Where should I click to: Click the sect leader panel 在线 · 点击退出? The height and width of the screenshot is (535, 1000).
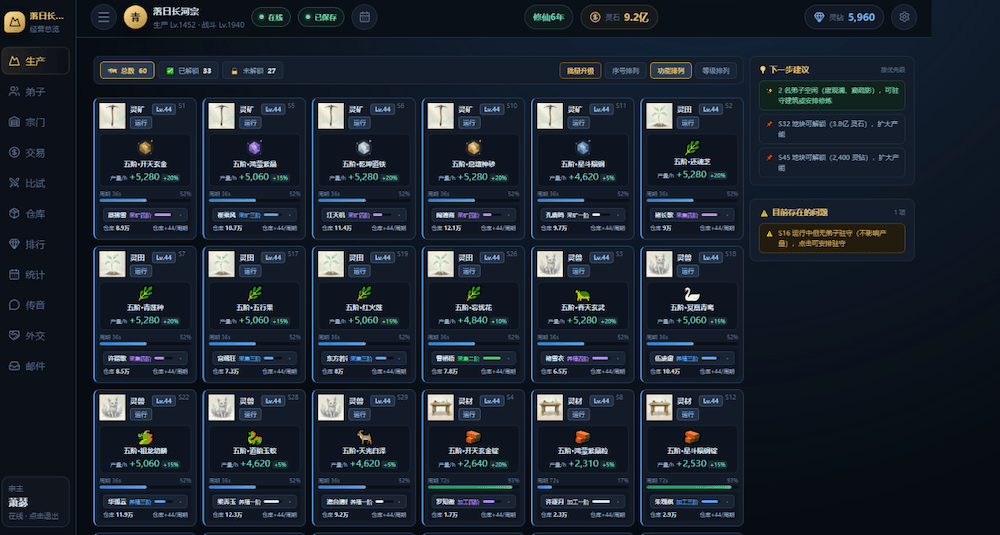(35, 502)
